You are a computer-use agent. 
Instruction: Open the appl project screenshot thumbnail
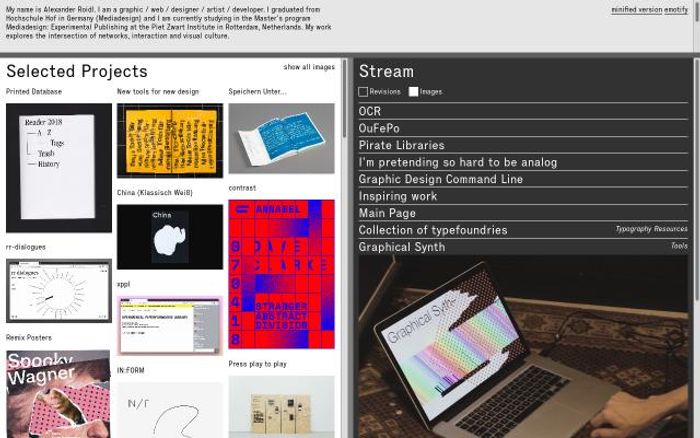click(169, 325)
